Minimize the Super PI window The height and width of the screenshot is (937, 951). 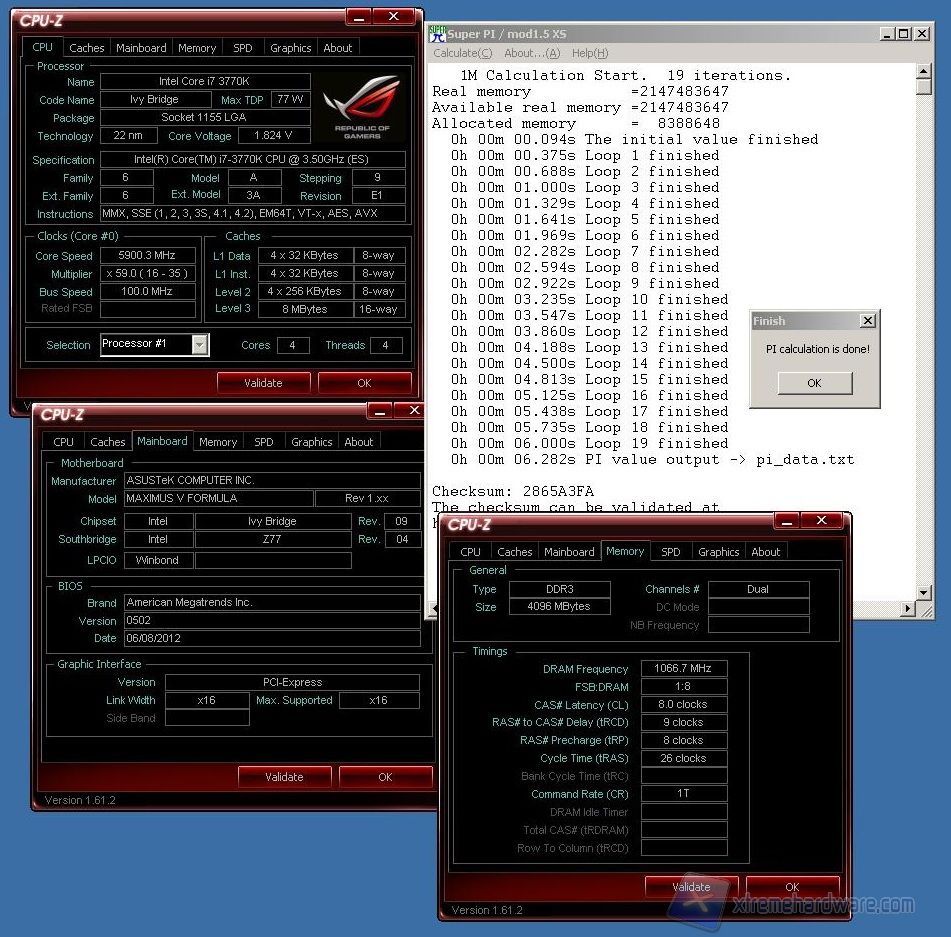click(x=886, y=34)
